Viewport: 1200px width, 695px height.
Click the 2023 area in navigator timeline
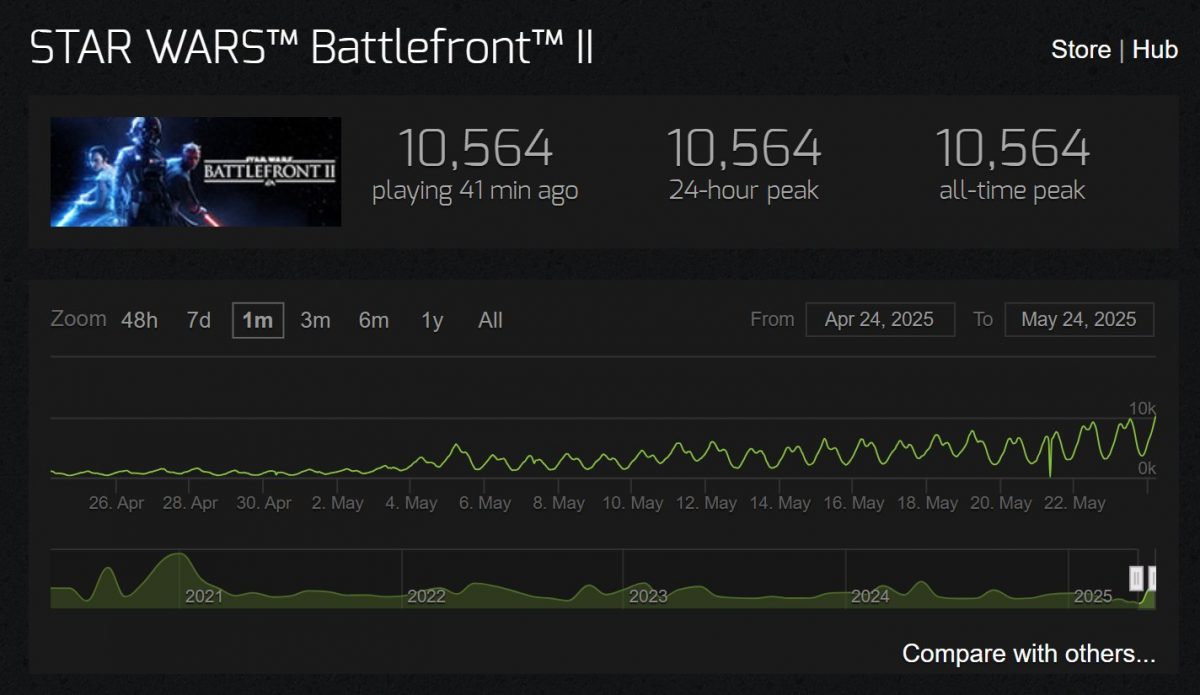(647, 597)
